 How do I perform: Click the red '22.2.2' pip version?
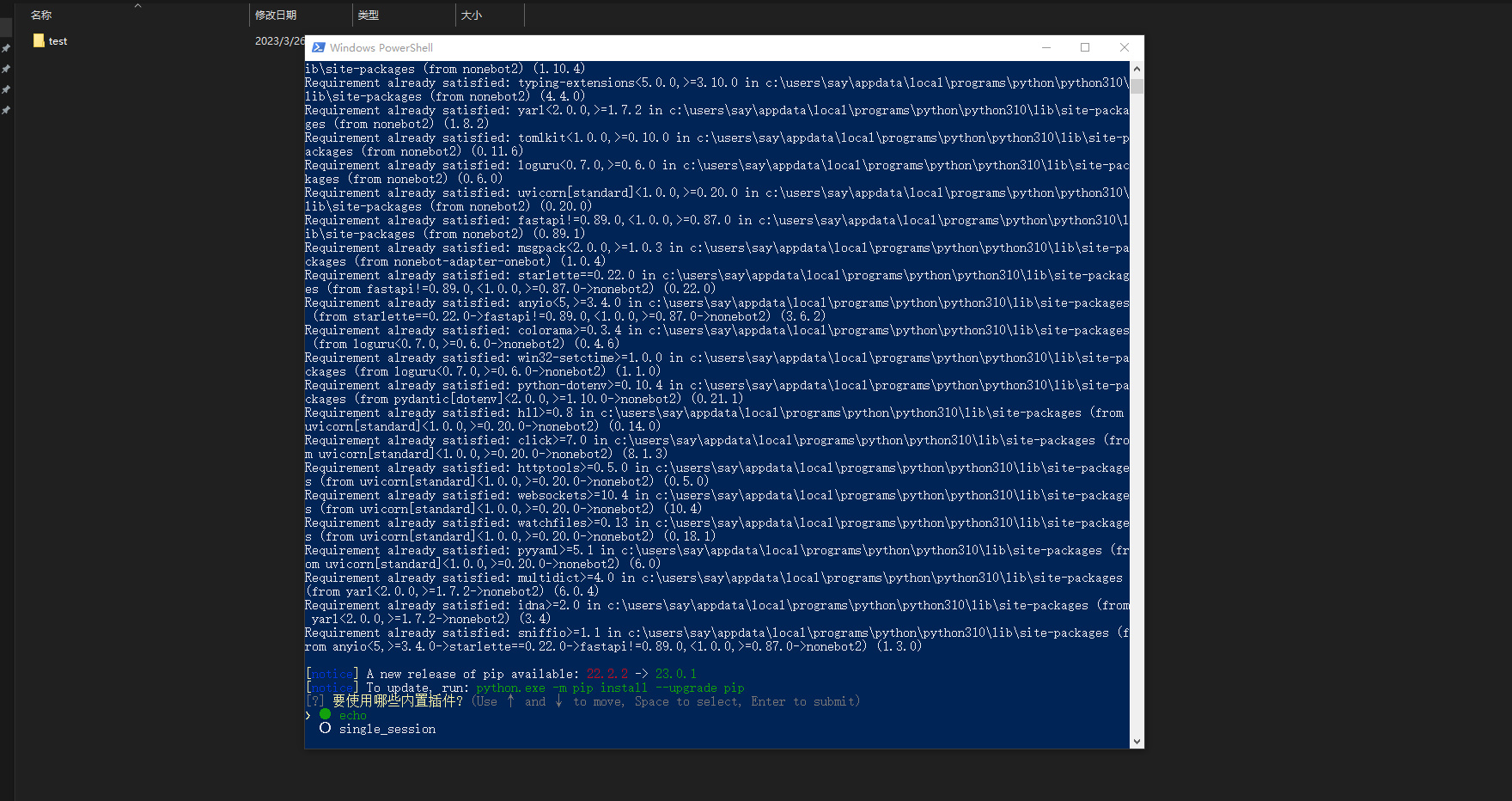pos(607,674)
